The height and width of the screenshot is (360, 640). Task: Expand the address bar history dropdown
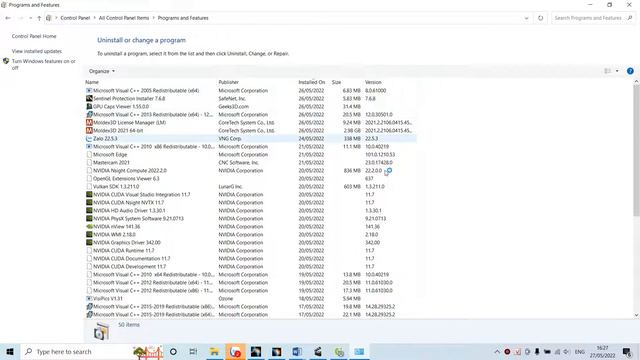[x=526, y=18]
